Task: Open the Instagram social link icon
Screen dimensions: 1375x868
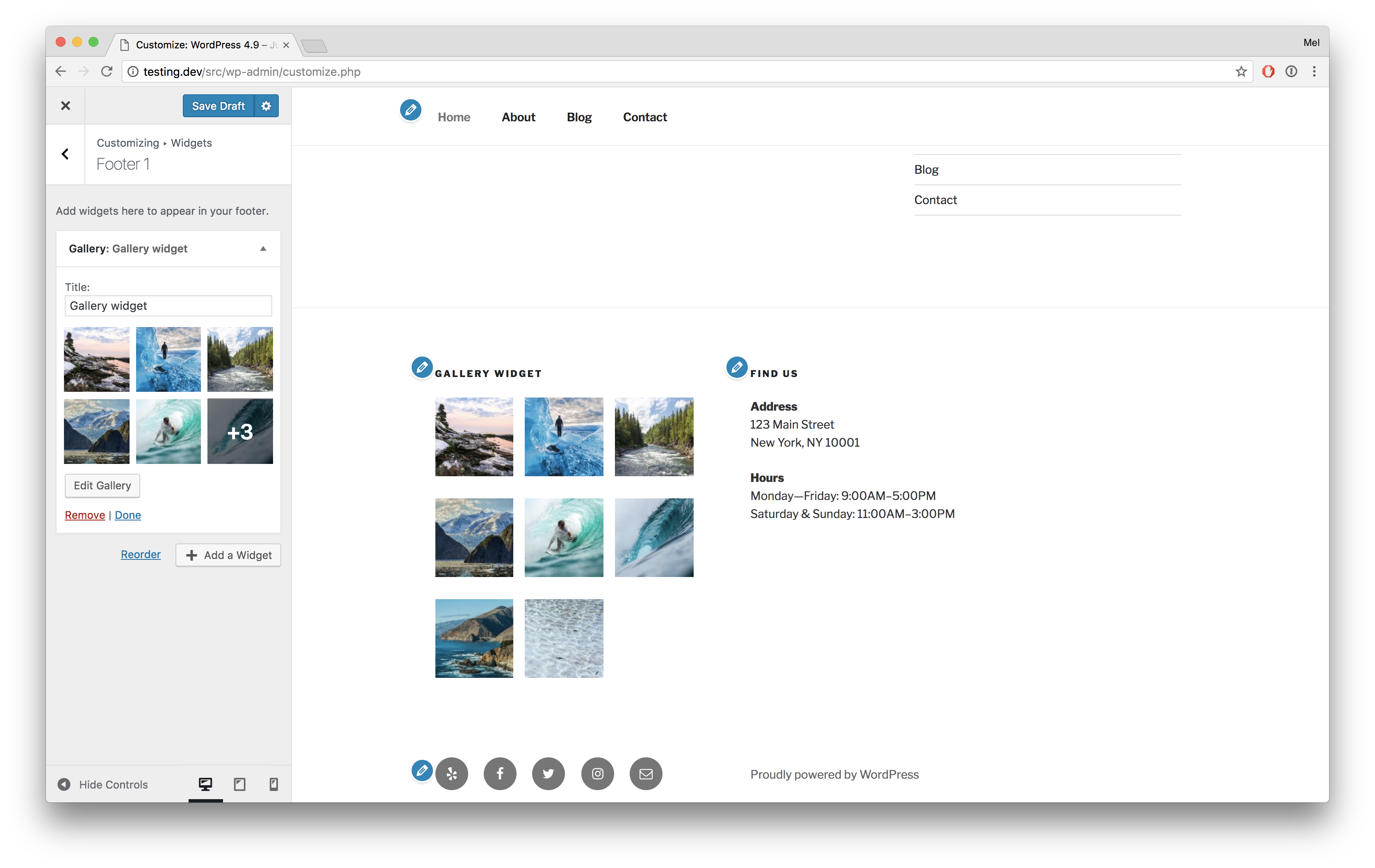Action: pos(597,774)
